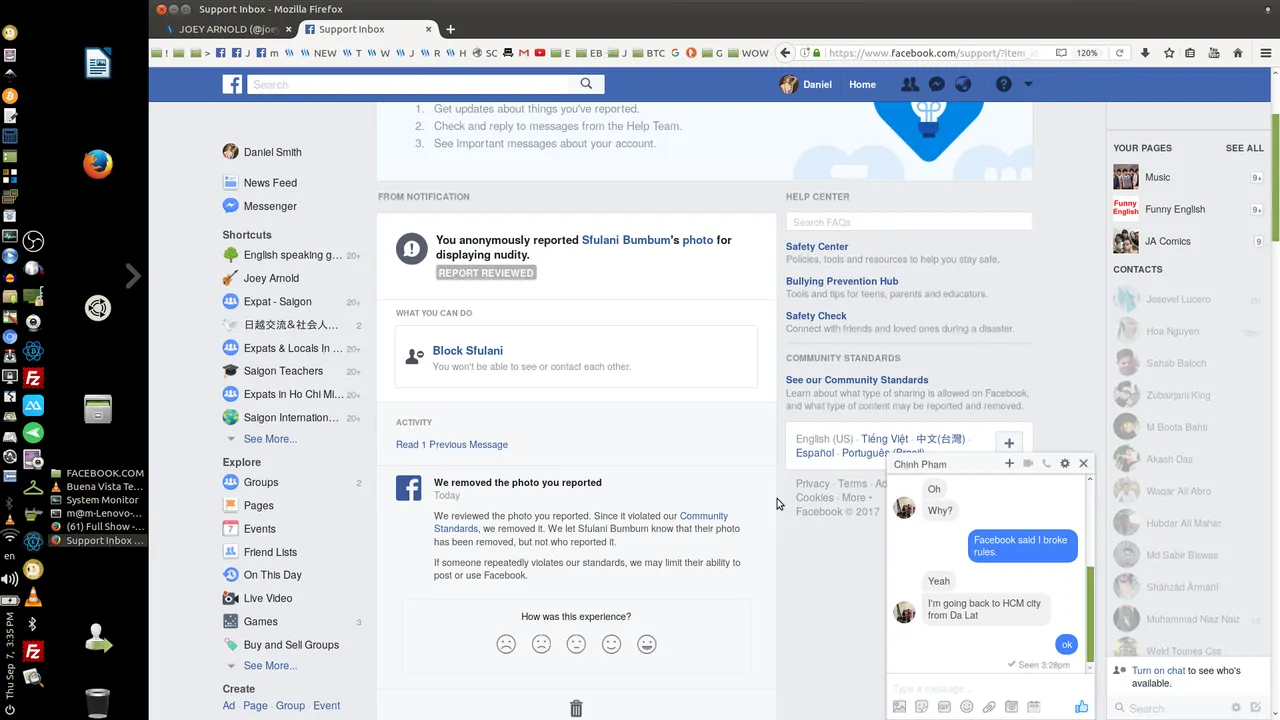Viewport: 1280px width, 720px height.
Task: Click Turn on chat link
Action: point(1158,671)
